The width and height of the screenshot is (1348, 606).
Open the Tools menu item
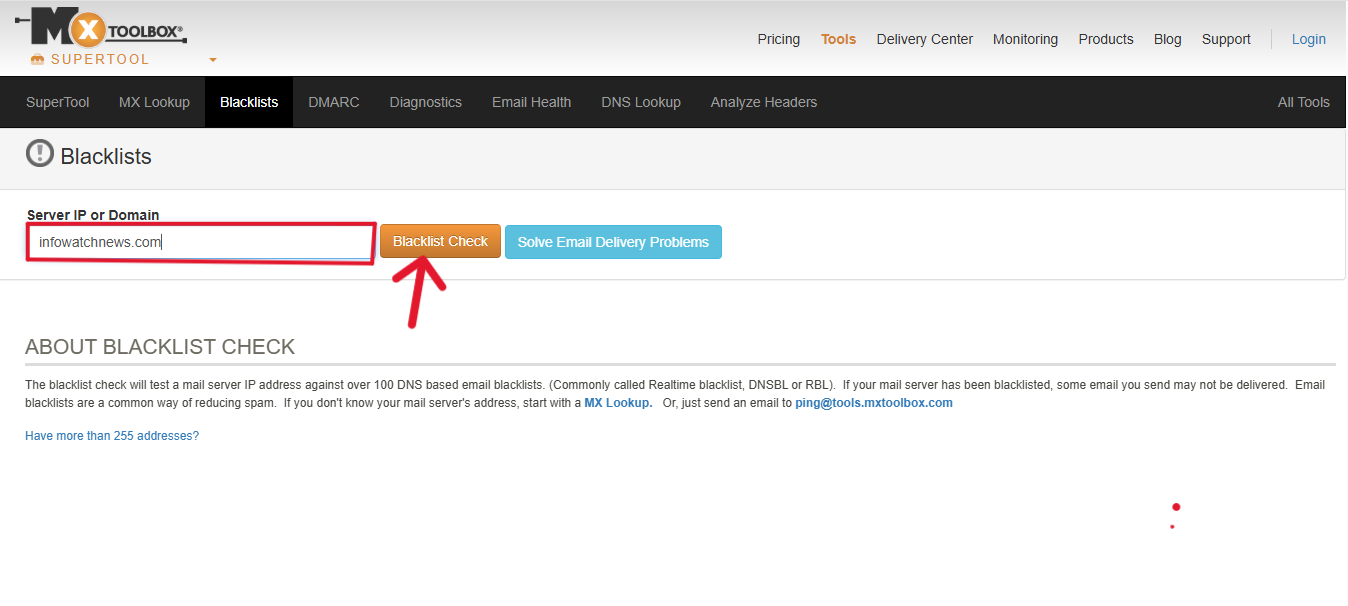click(838, 39)
